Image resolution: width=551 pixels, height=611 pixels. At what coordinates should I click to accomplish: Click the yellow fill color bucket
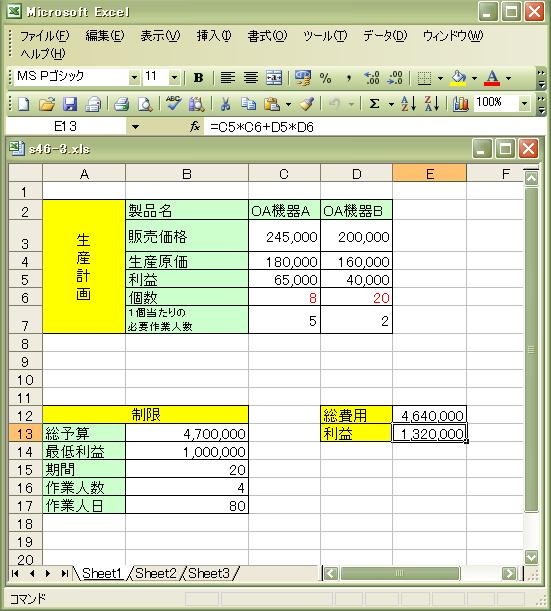(459, 78)
